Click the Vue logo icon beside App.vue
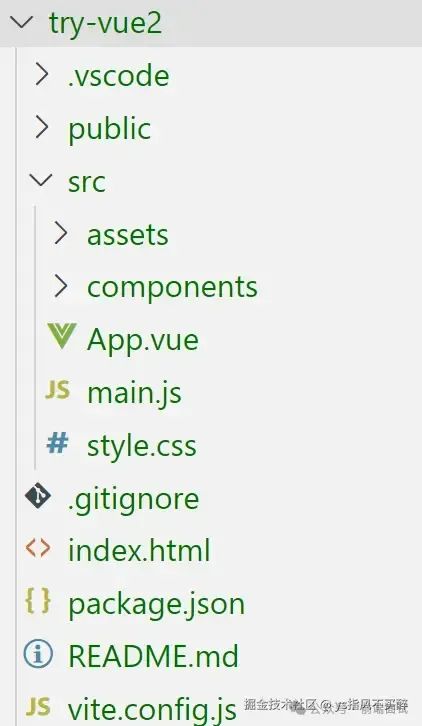The height and width of the screenshot is (726, 422). tap(62, 336)
